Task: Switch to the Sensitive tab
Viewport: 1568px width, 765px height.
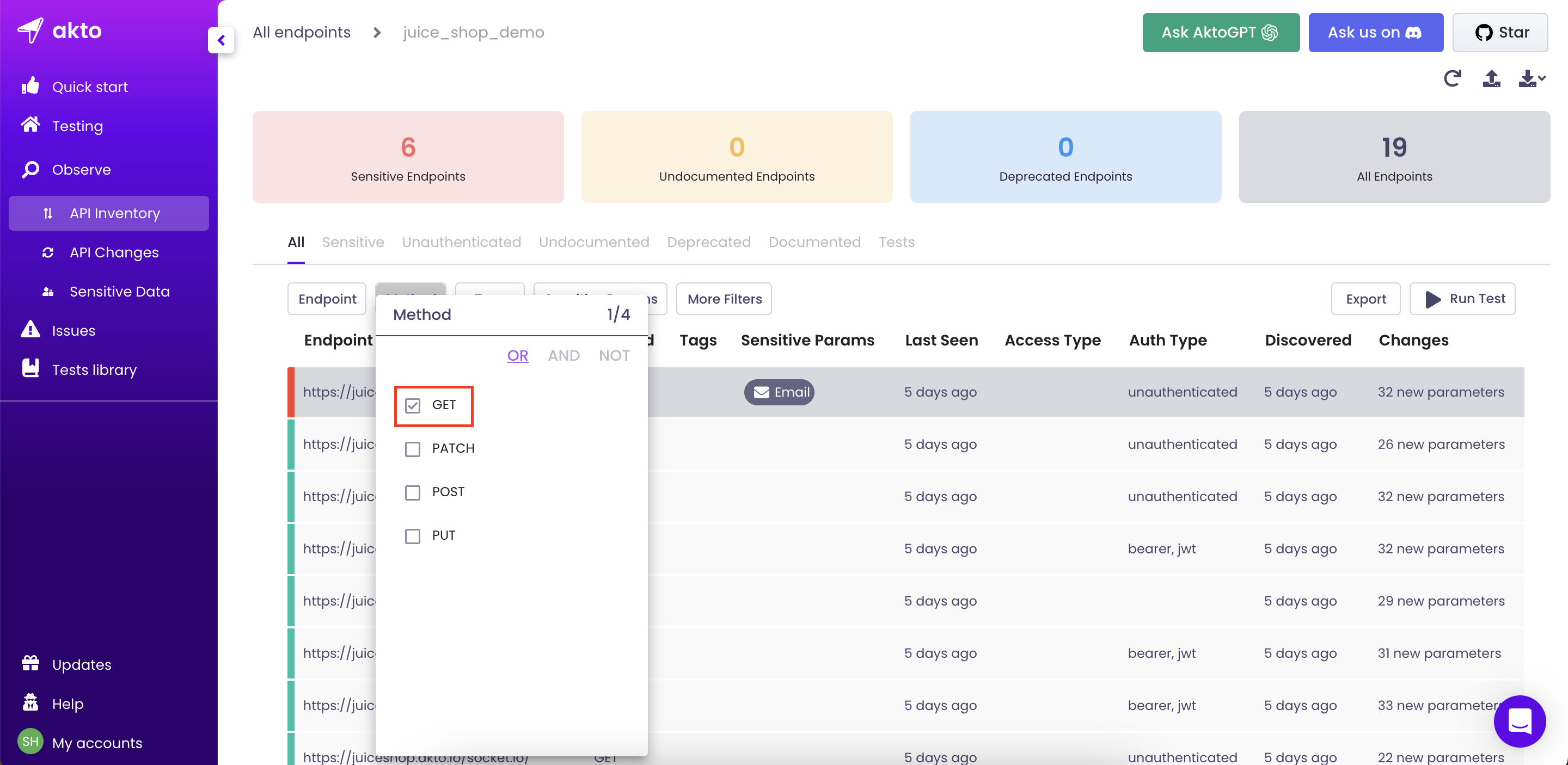Action: 352,242
